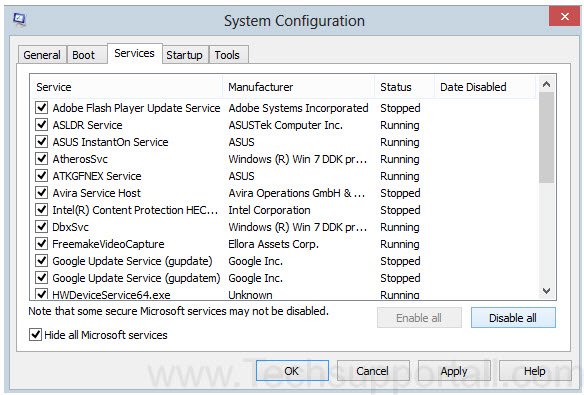Toggle Google Update Service (gupdatem) checkbox

[41, 278]
